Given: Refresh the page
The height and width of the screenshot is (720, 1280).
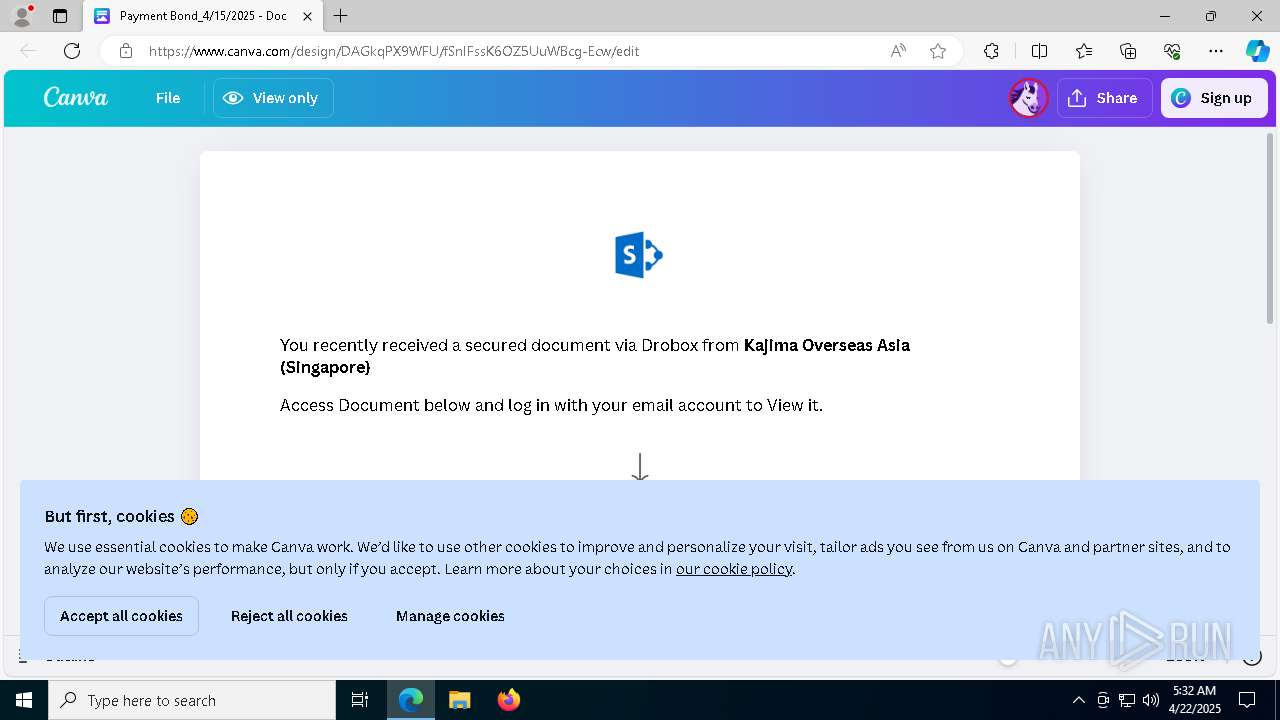Looking at the screenshot, I should click(72, 51).
